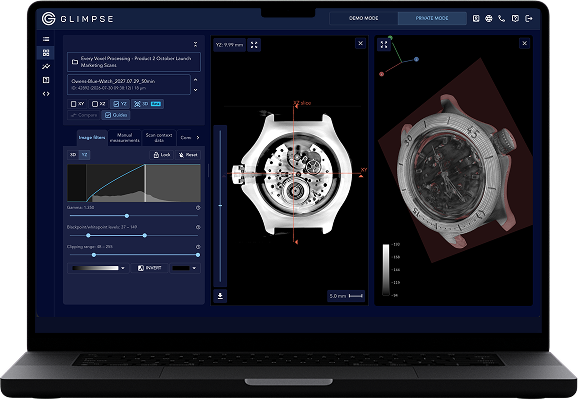Open the colormap gradient dropdown
The height and width of the screenshot is (400, 578).
[x=98, y=268]
